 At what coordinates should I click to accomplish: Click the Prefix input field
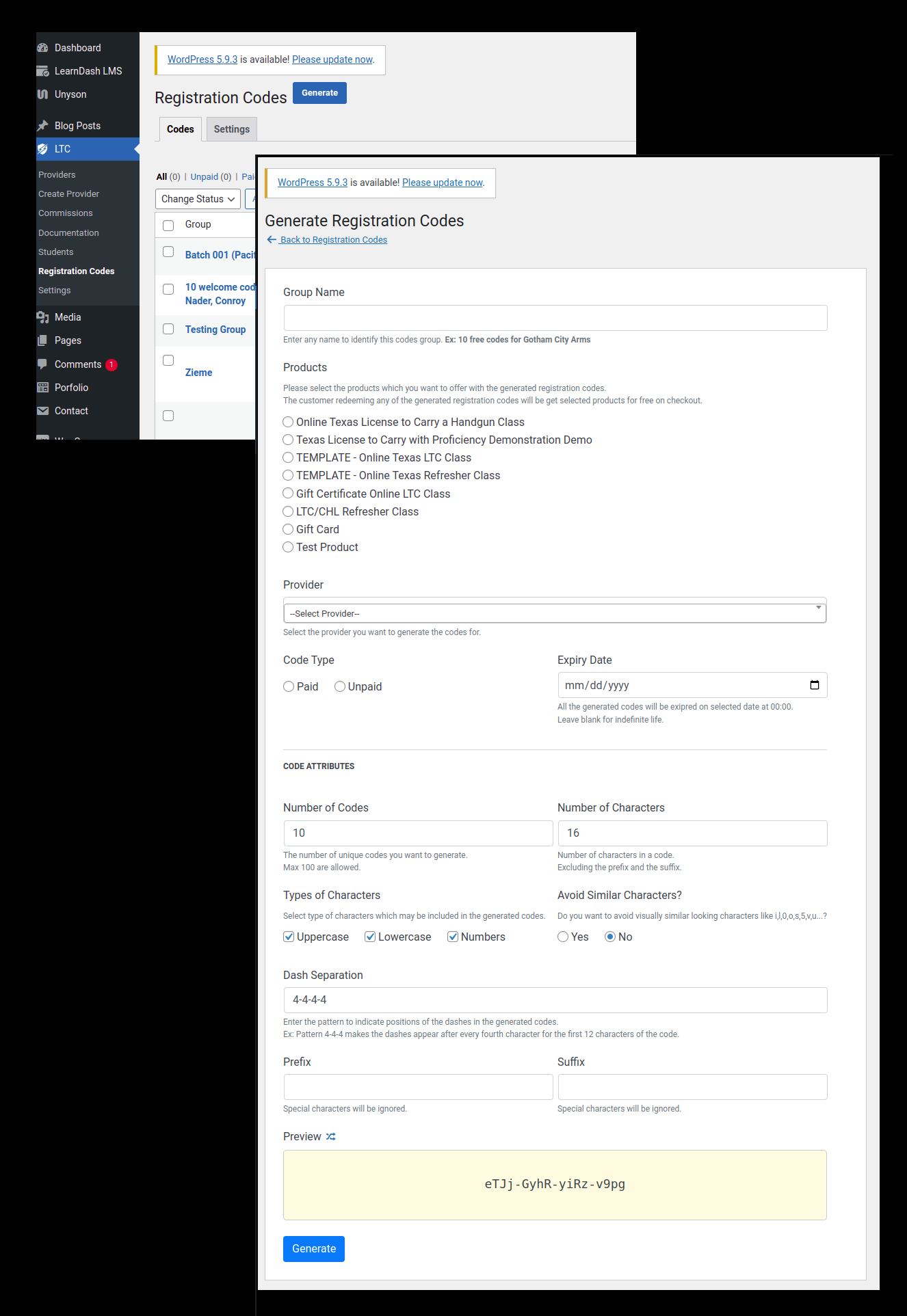coord(419,1087)
